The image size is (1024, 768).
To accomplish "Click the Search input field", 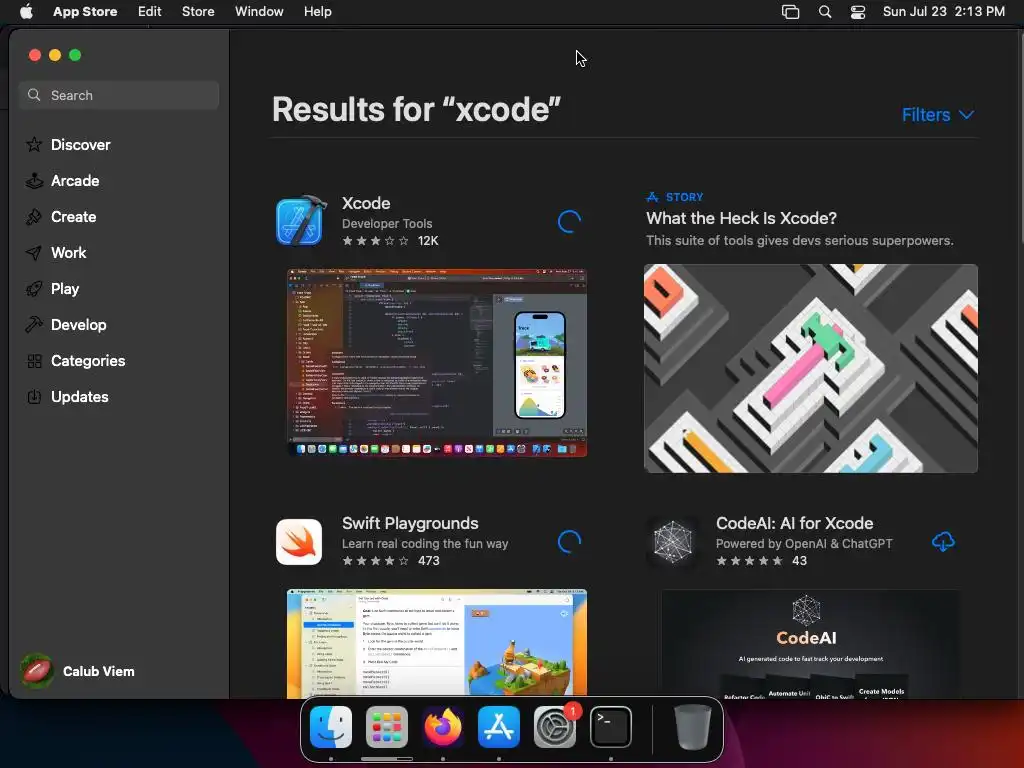I will 119,95.
